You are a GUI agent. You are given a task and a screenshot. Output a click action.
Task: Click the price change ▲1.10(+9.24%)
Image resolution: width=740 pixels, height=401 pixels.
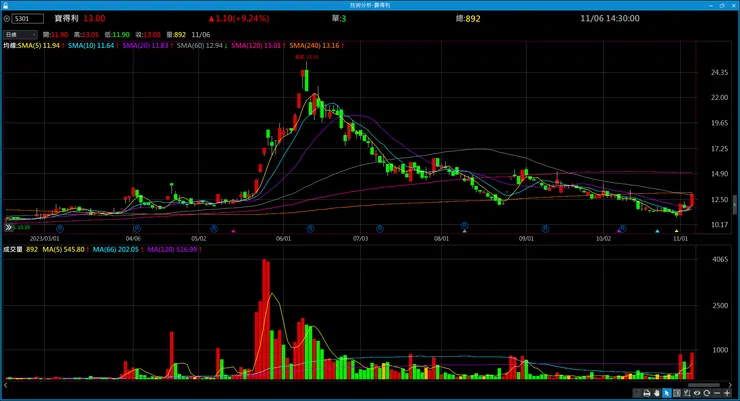[x=239, y=18]
